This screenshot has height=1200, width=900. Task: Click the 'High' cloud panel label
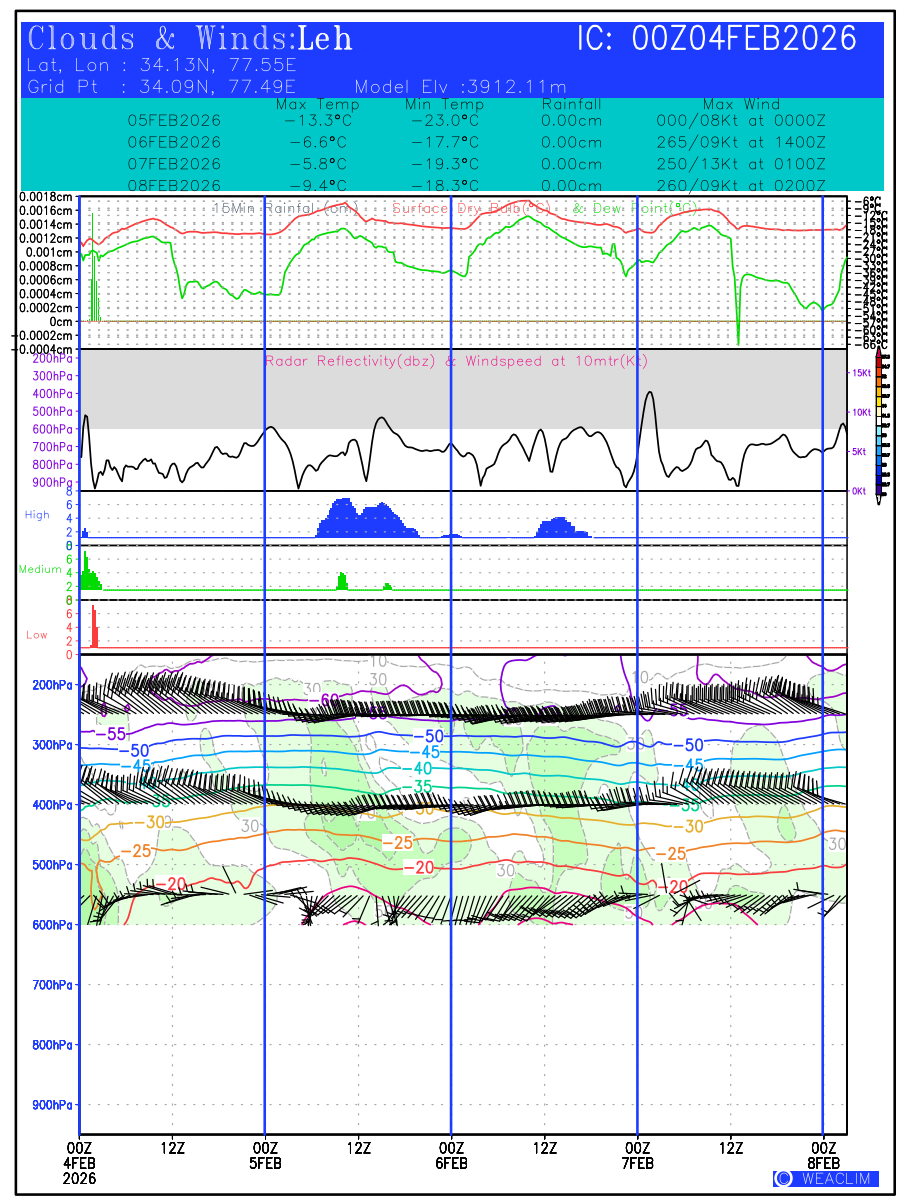(37, 515)
